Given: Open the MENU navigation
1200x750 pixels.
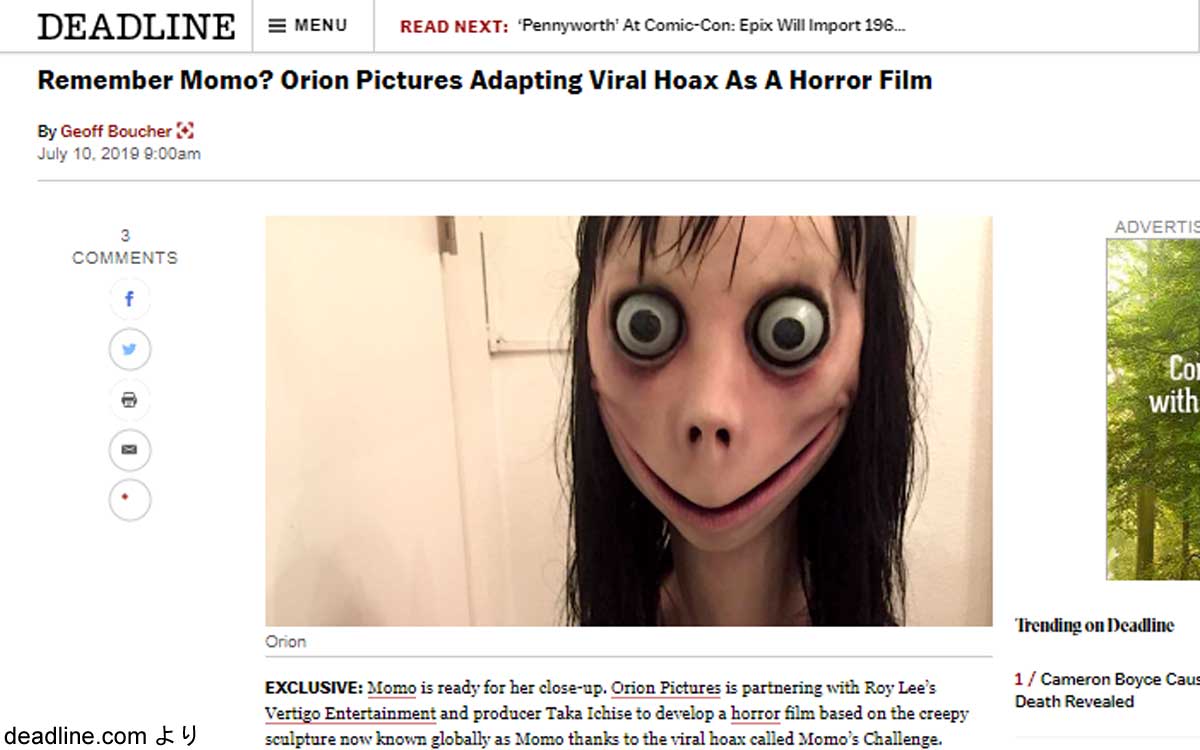Looking at the screenshot, I should pyautogui.click(x=309, y=26).
